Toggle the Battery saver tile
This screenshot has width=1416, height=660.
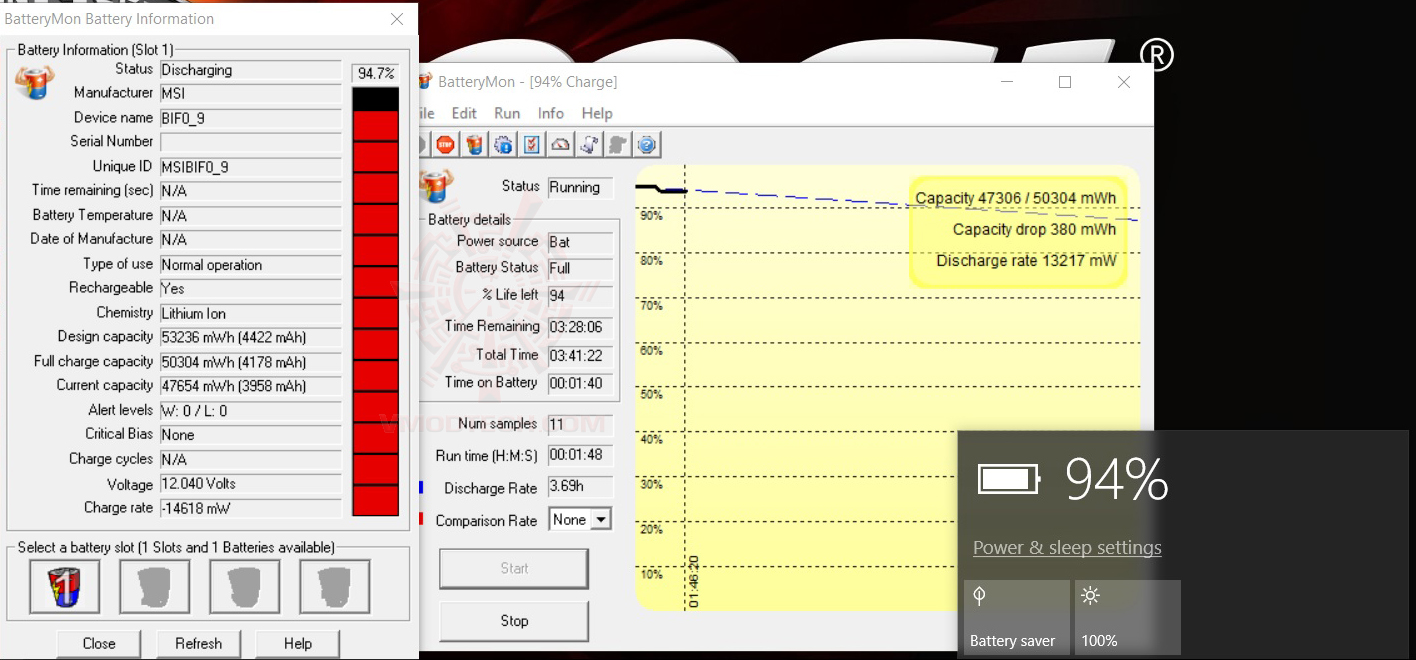click(x=1017, y=618)
